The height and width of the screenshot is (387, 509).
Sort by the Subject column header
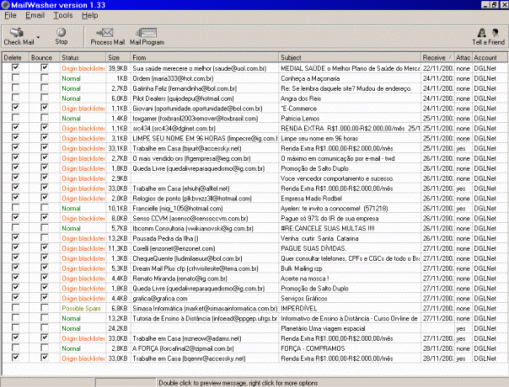point(350,57)
